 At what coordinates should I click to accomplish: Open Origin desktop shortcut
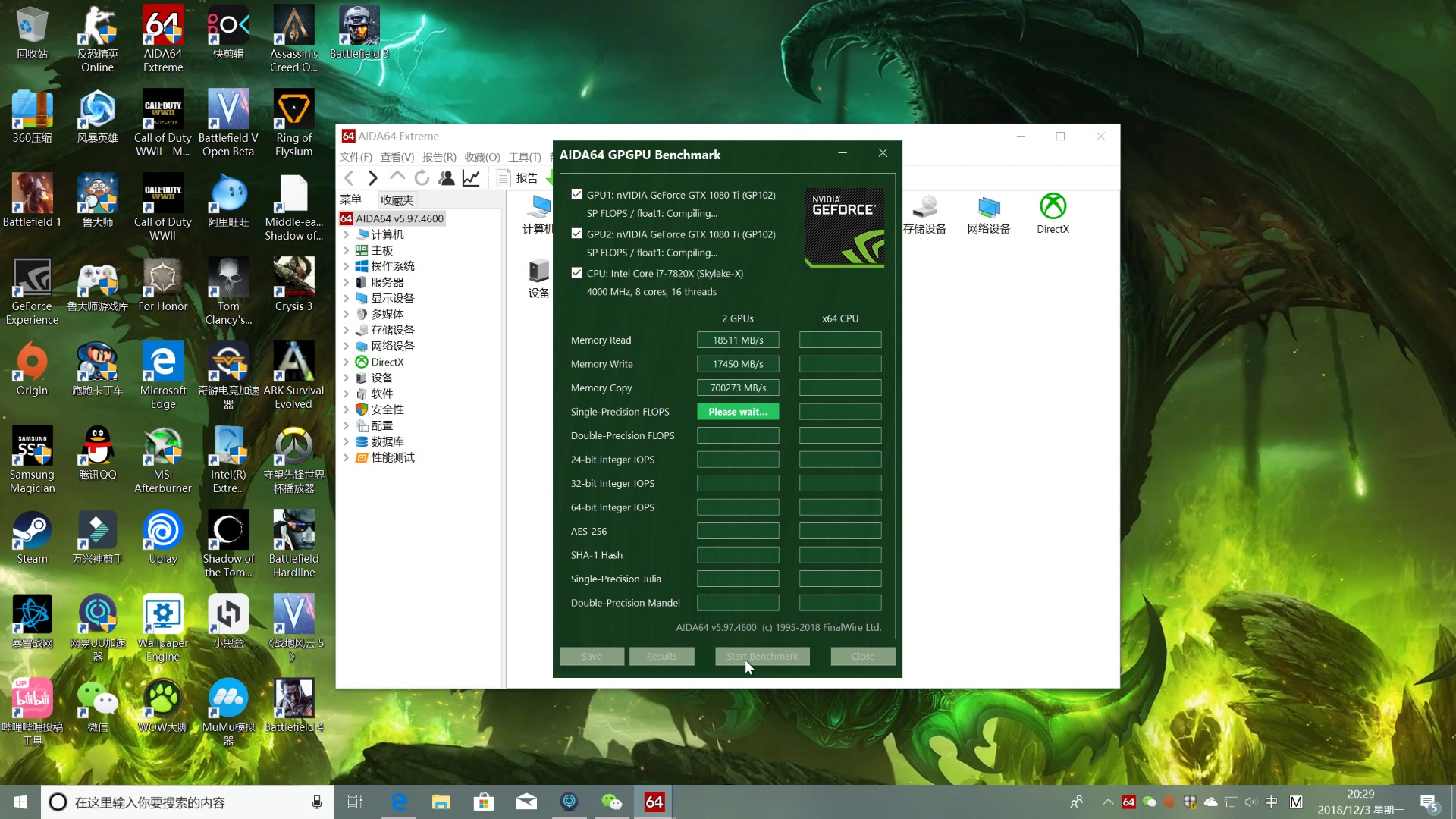(x=32, y=369)
